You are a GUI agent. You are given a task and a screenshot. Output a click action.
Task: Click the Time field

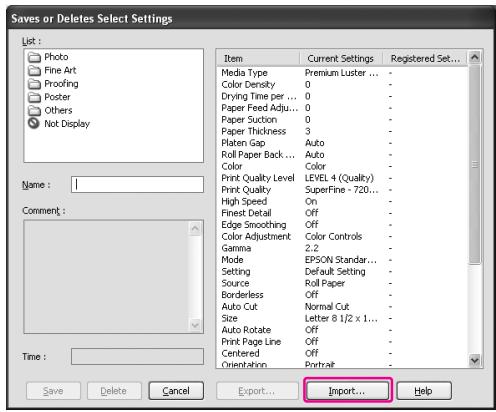coord(137,357)
